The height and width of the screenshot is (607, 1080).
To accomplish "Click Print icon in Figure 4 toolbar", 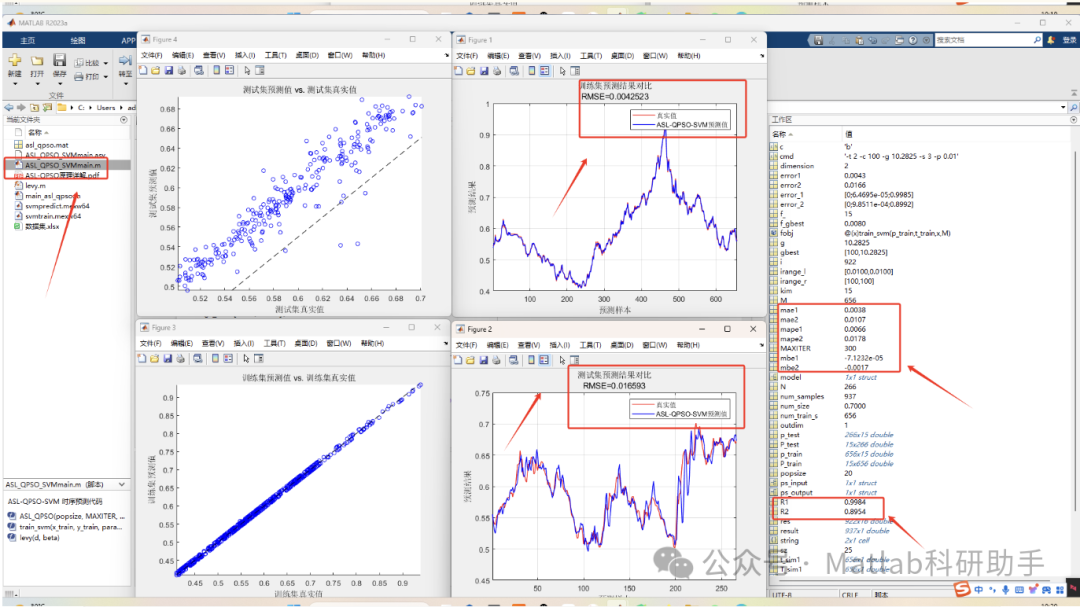I will pyautogui.click(x=182, y=70).
